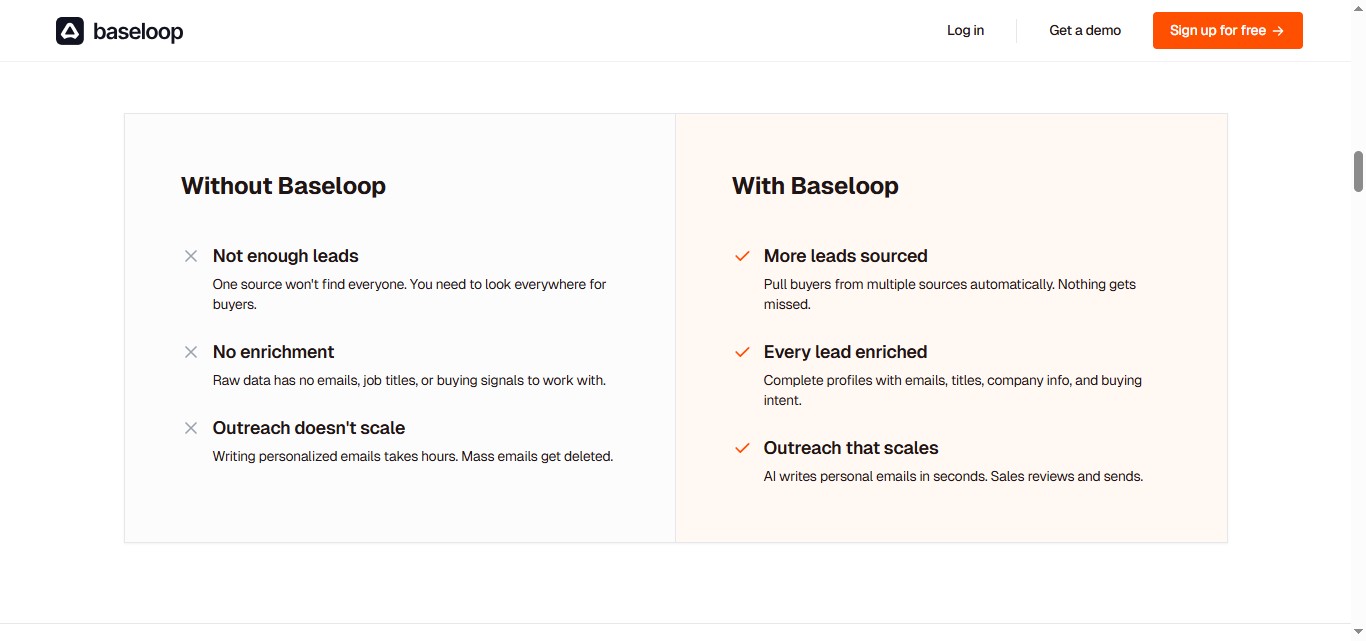Select the "With Baseloop" heading

815,186
